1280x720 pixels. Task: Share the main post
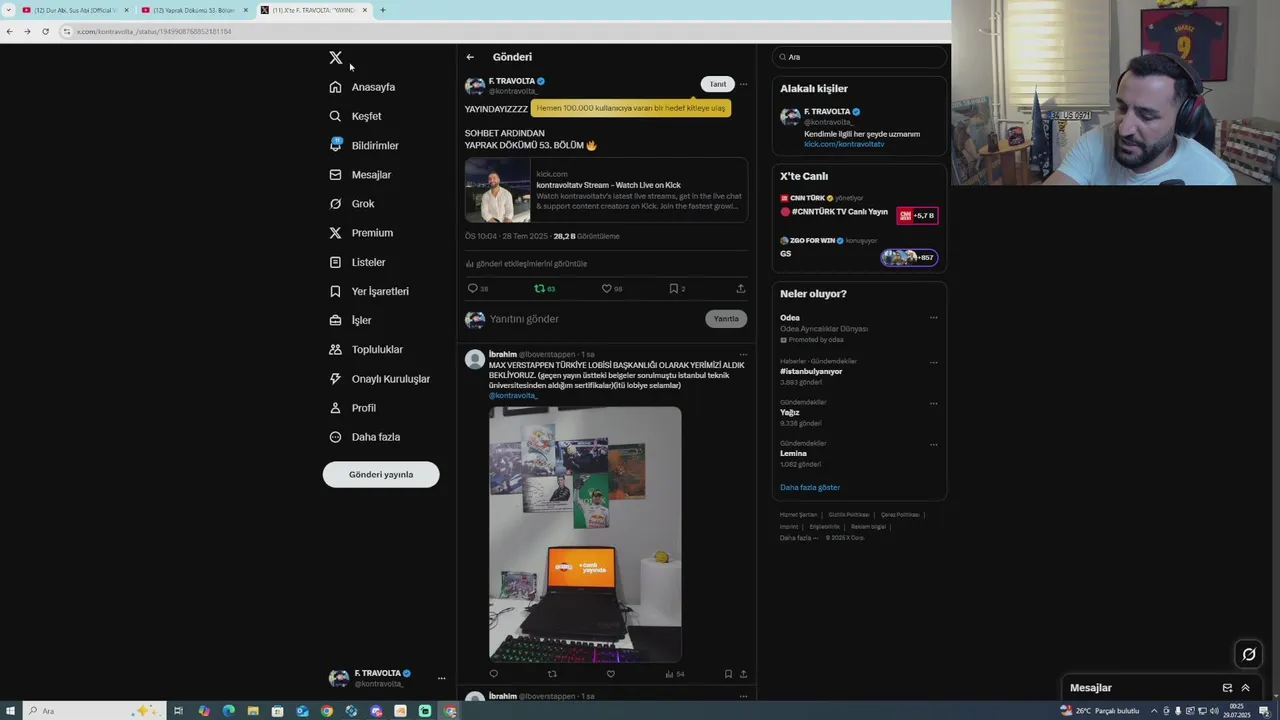(x=741, y=288)
